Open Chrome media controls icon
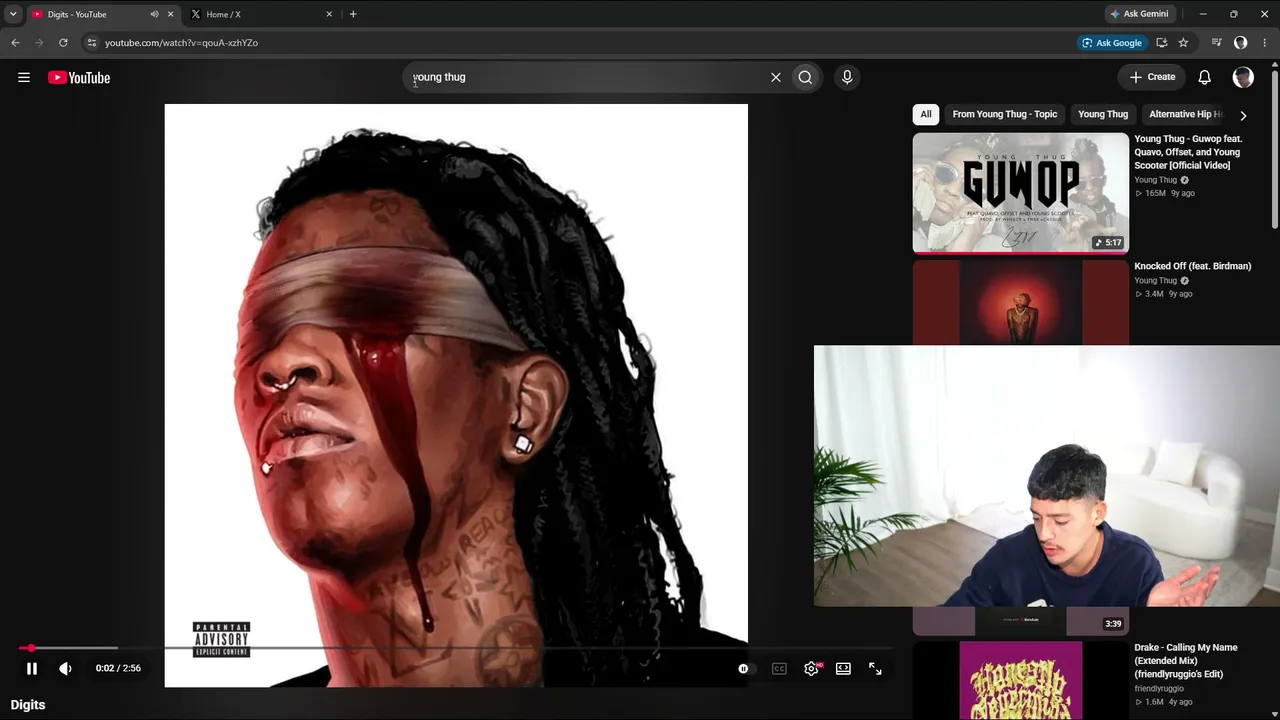This screenshot has width=1280, height=720. pyautogui.click(x=1216, y=43)
